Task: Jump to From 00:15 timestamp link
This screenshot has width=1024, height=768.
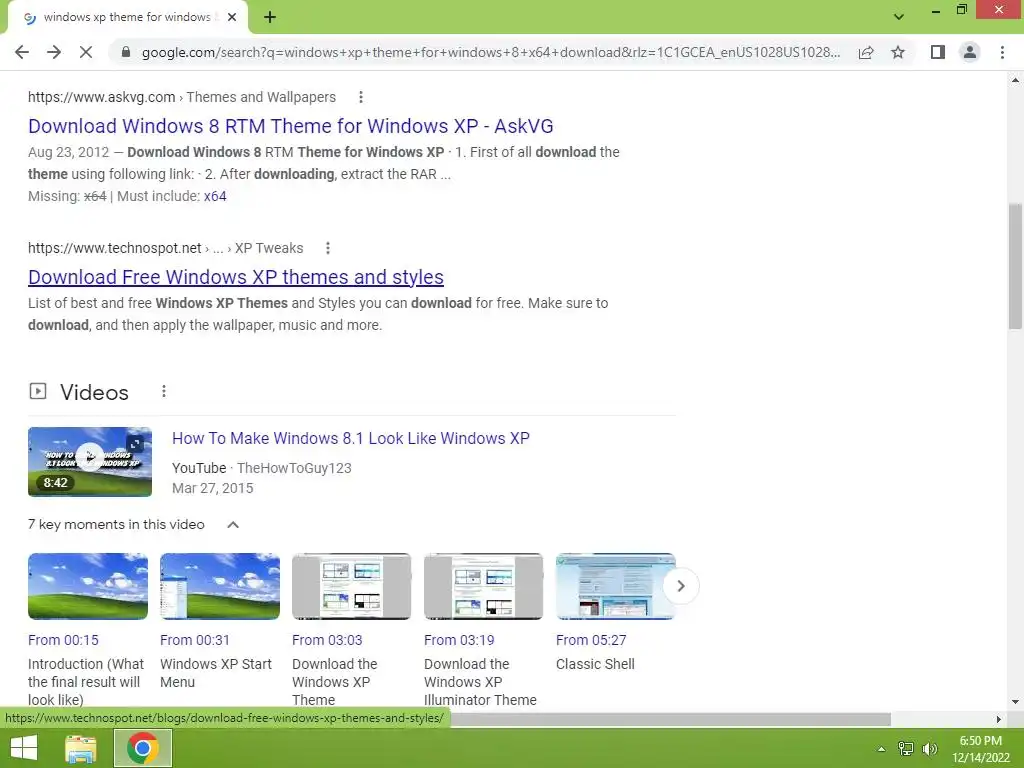Action: pos(63,640)
